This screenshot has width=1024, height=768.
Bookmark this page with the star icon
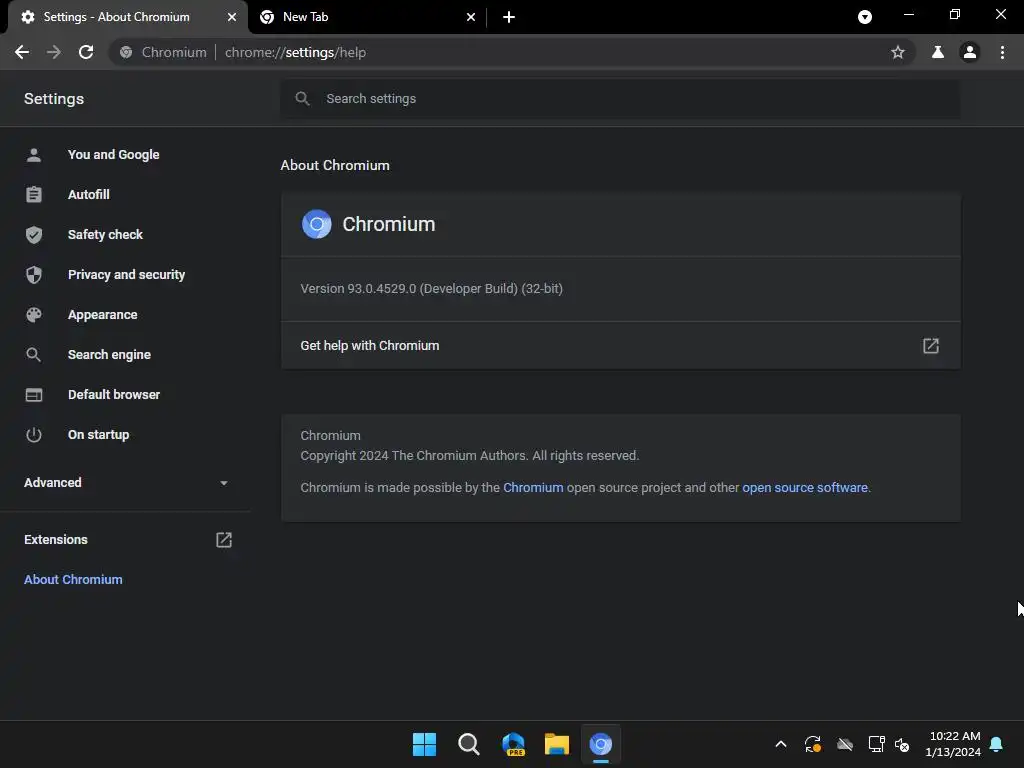(x=898, y=52)
